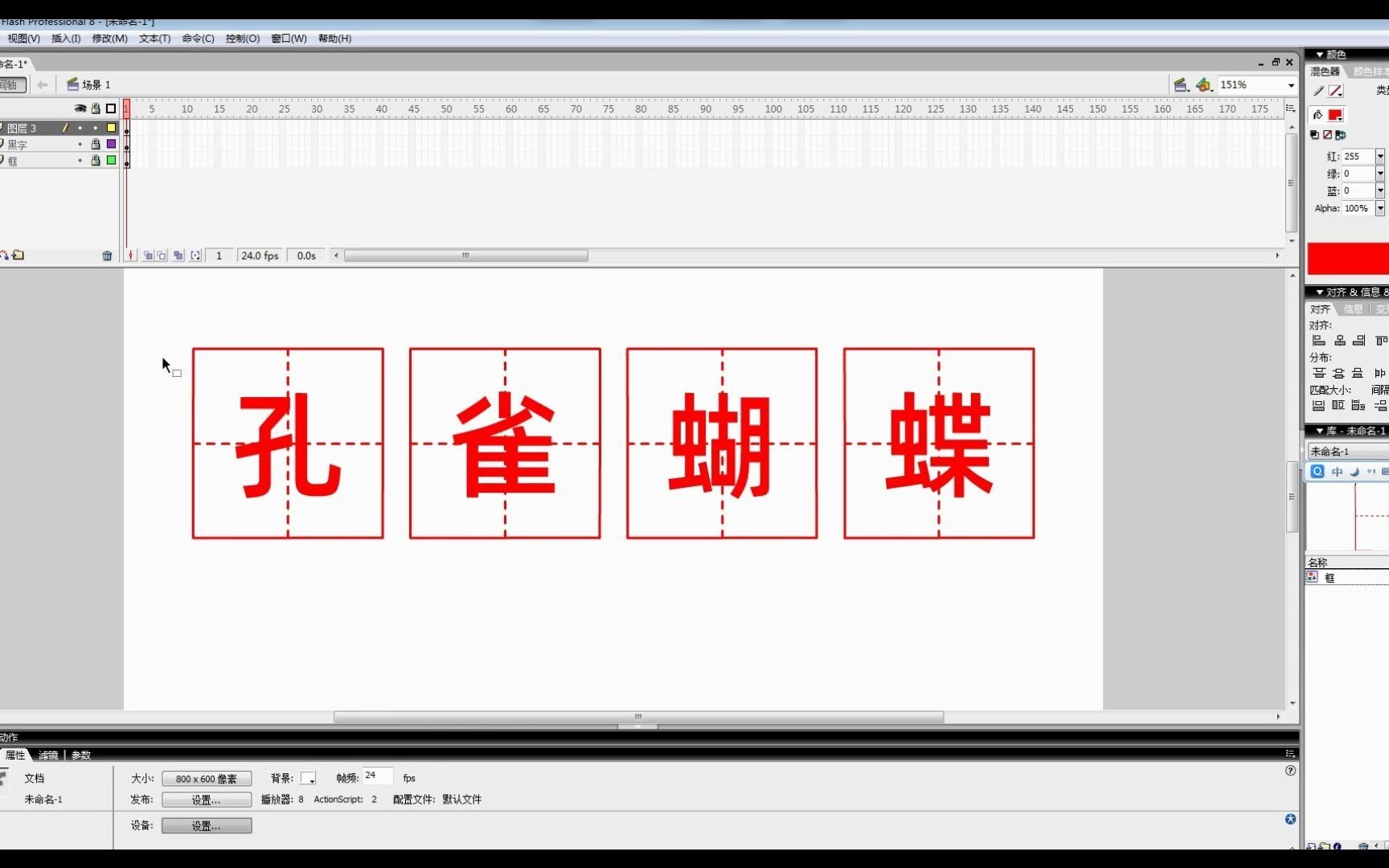Click the Sogou input method icon
This screenshot has height=868, width=1389.
coord(1317,472)
